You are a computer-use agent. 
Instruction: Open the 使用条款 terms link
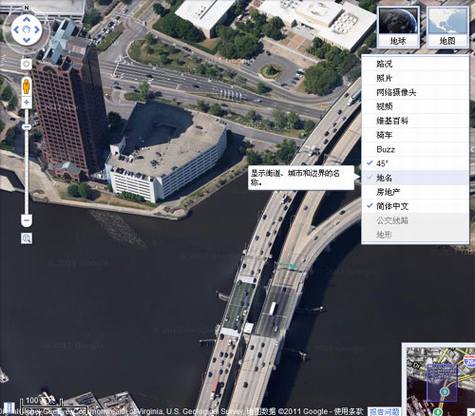pyautogui.click(x=348, y=412)
